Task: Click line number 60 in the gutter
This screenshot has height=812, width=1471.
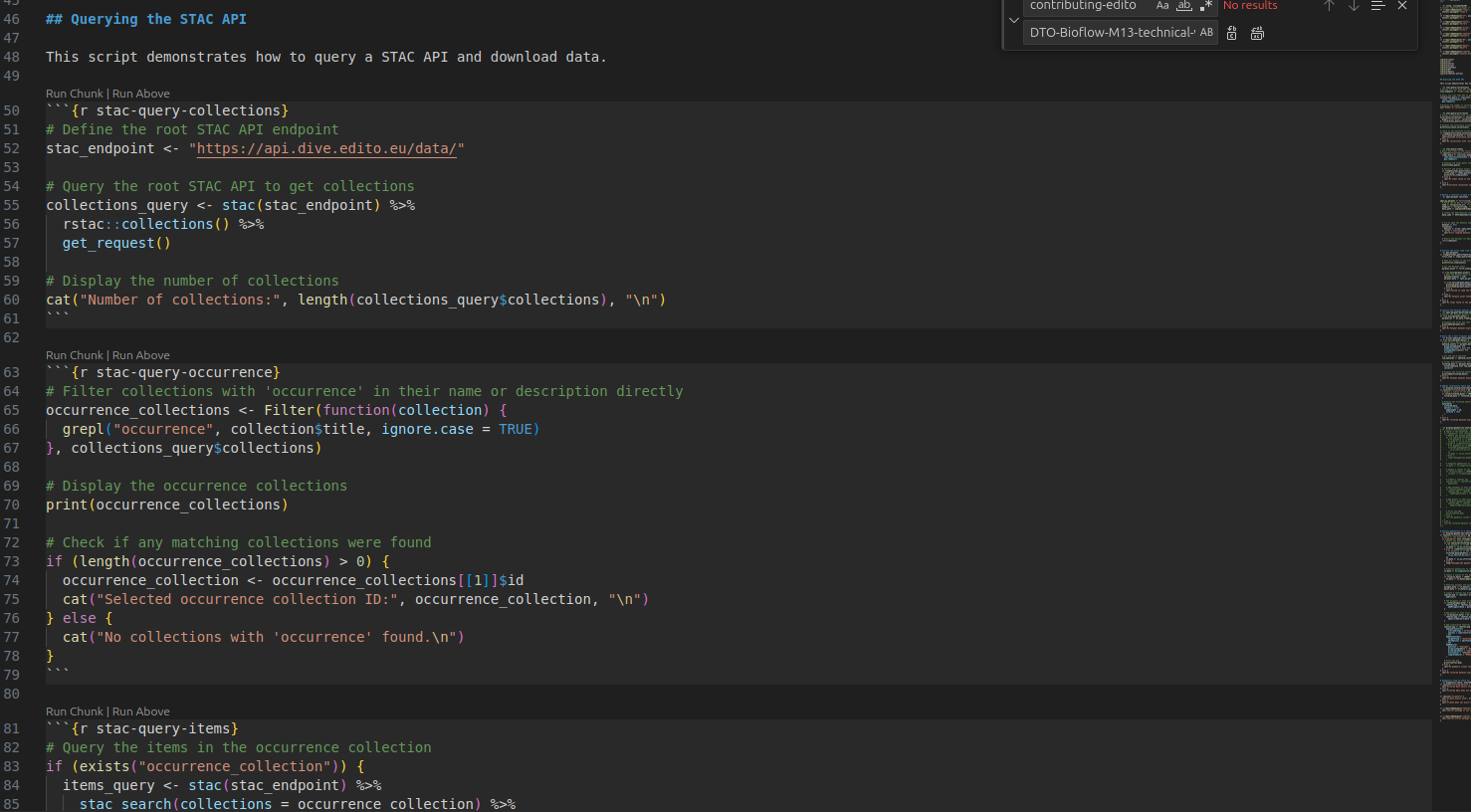Action: [12, 299]
